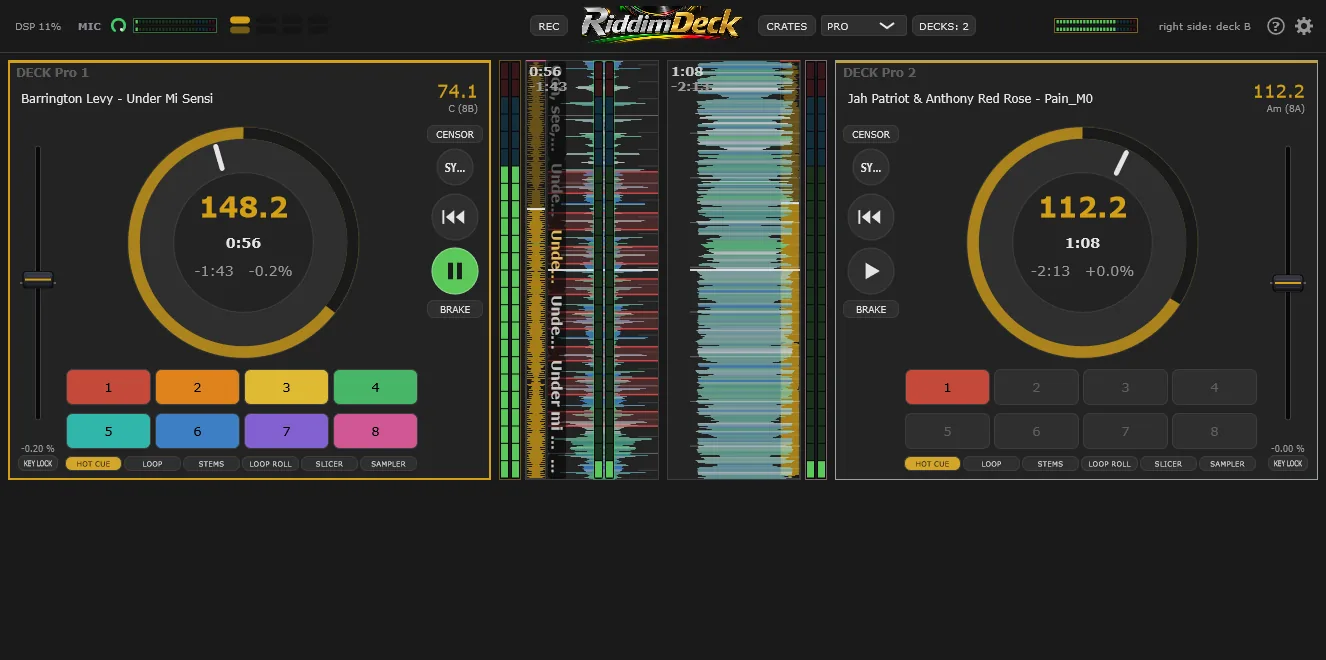Select SAMPLER pad mode on Deck Pro 2
The image size is (1326, 660).
[1227, 463]
